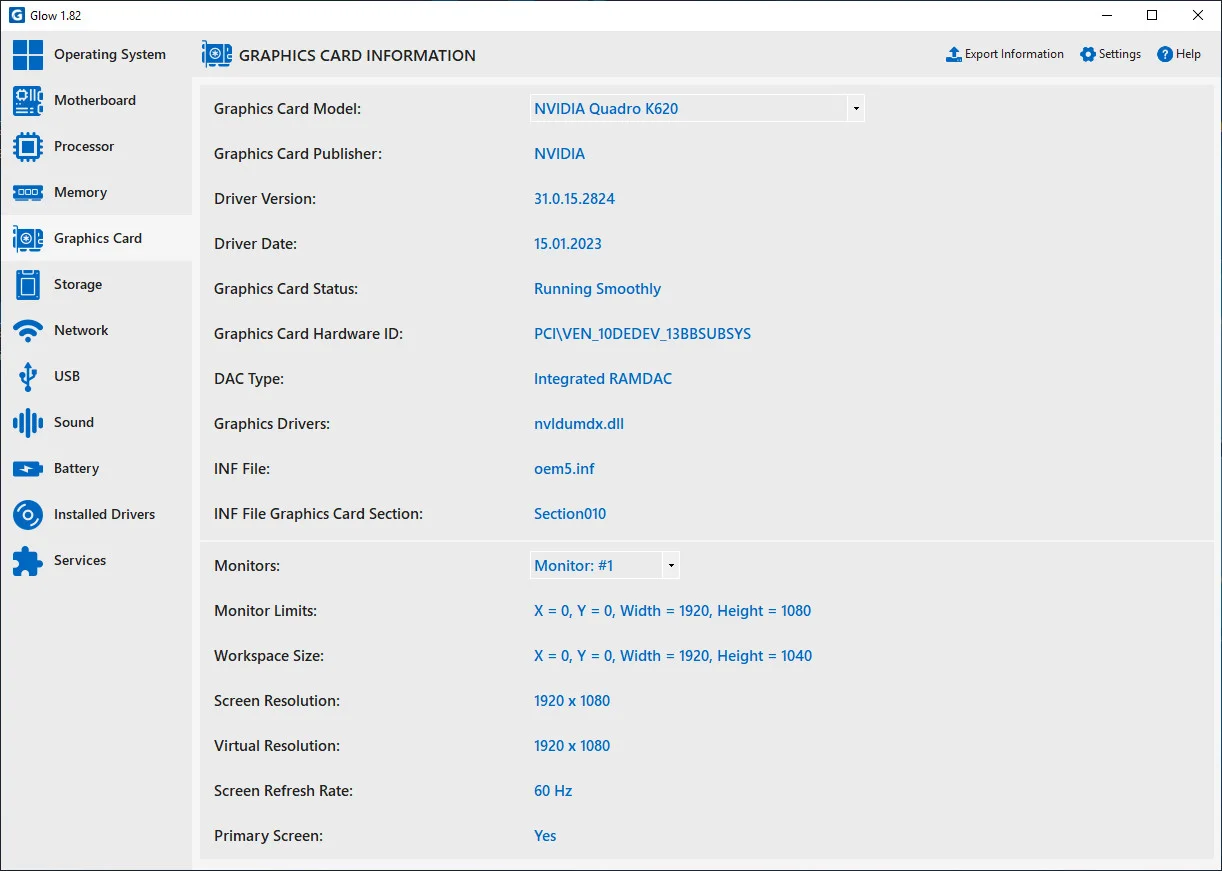Open the Battery section label

tap(76, 469)
